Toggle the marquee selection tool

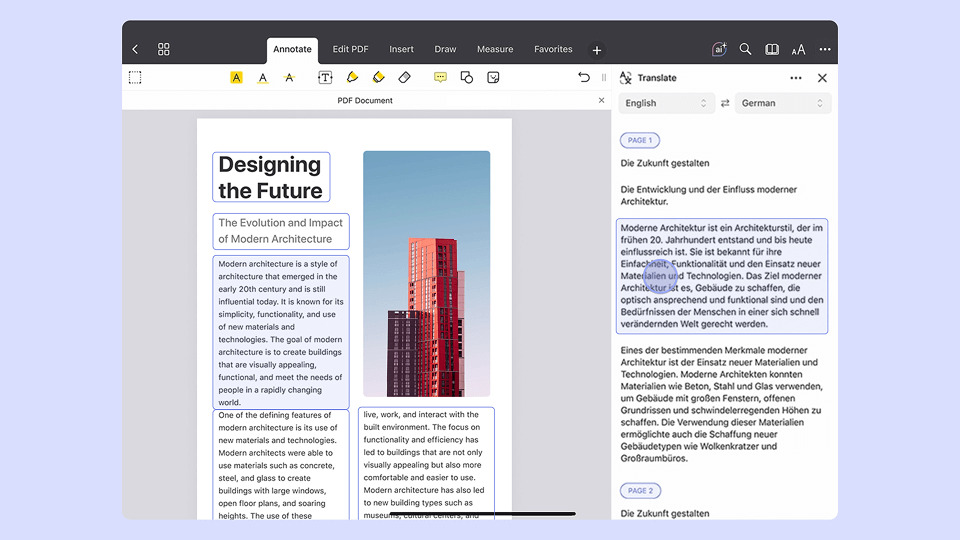[135, 77]
